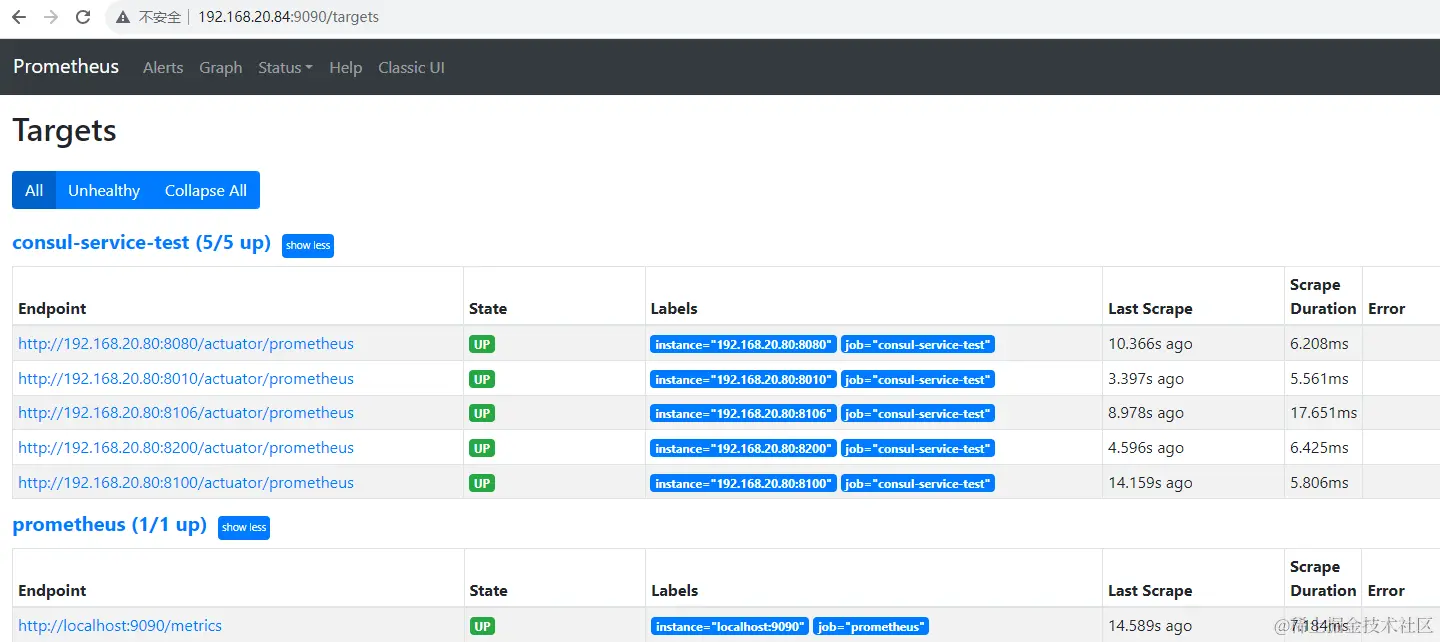Image resolution: width=1440 pixels, height=642 pixels.
Task: Click the Targets page heading
Action: point(64,131)
